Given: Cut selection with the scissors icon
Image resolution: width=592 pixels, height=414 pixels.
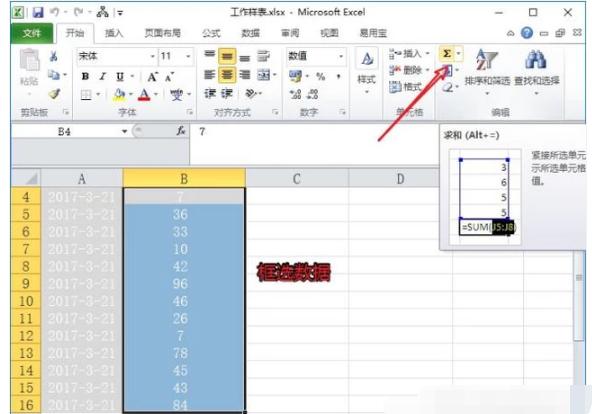Looking at the screenshot, I should tap(54, 56).
